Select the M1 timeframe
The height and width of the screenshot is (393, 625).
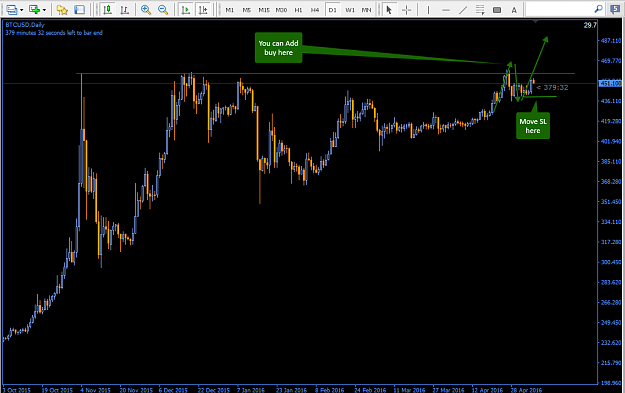[x=230, y=10]
